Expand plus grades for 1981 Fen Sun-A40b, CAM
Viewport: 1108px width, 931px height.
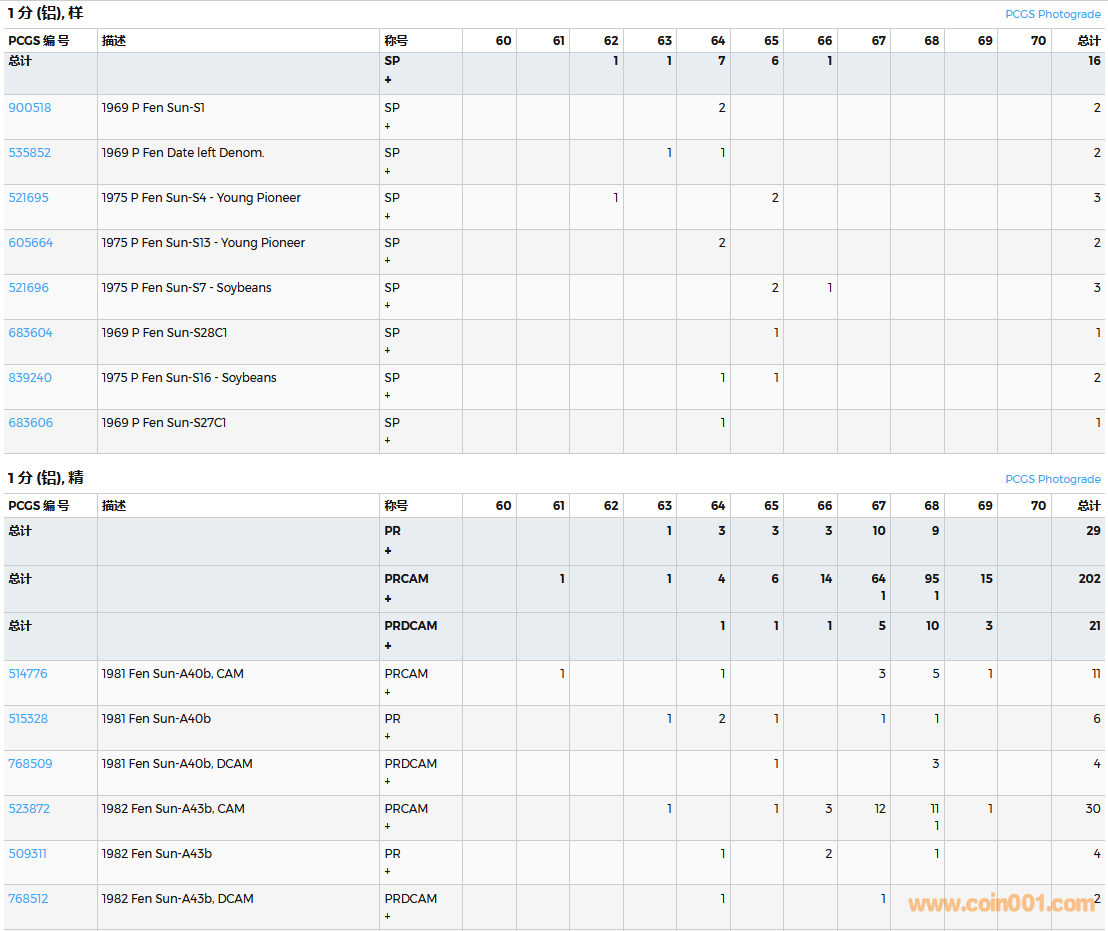coord(388,692)
